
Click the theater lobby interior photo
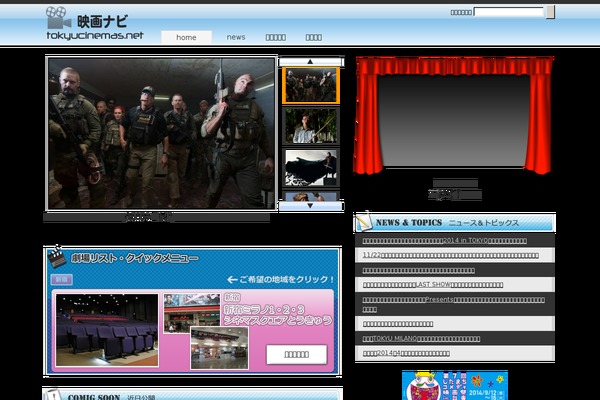[219, 348]
